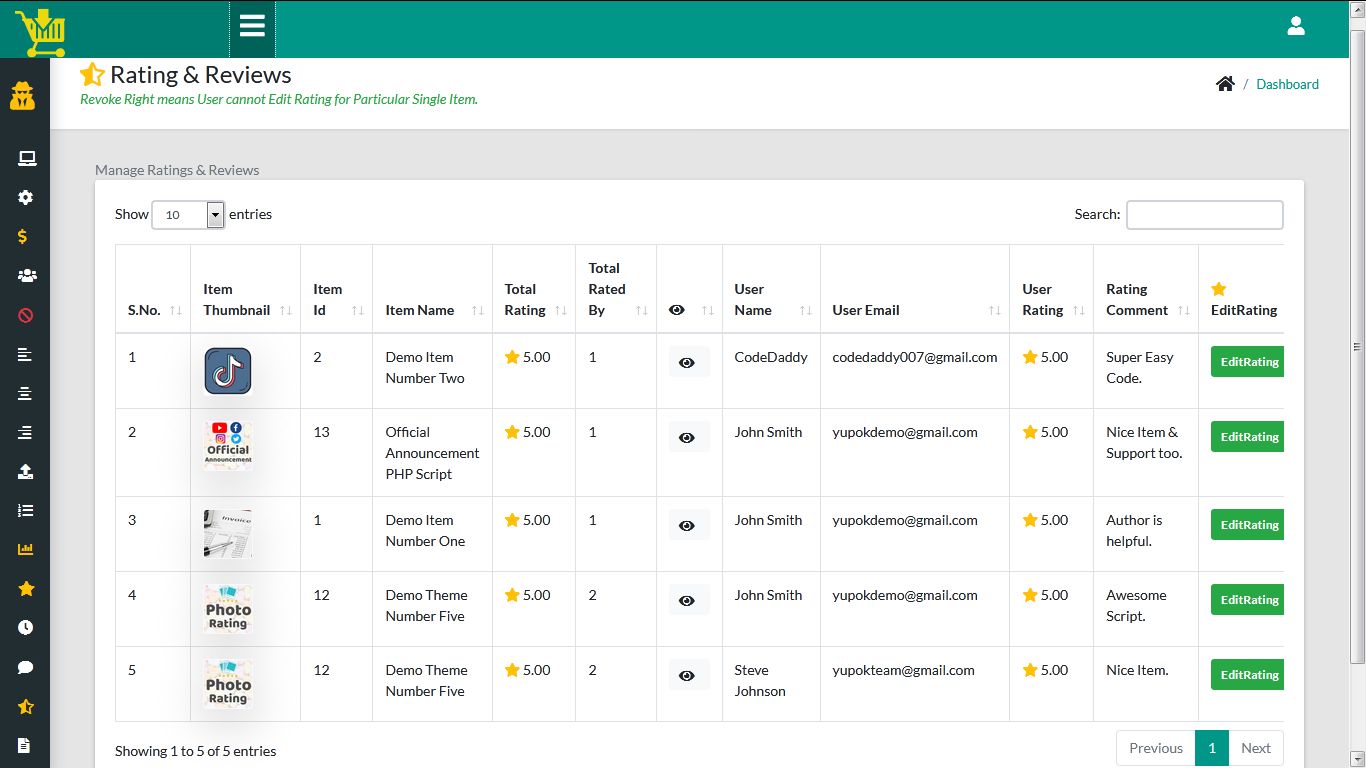This screenshot has width=1366, height=768.
Task: Click inside the Search field
Action: (1204, 215)
